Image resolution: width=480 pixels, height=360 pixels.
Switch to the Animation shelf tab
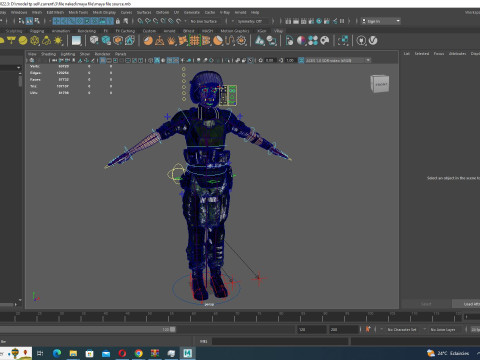[x=61, y=31]
